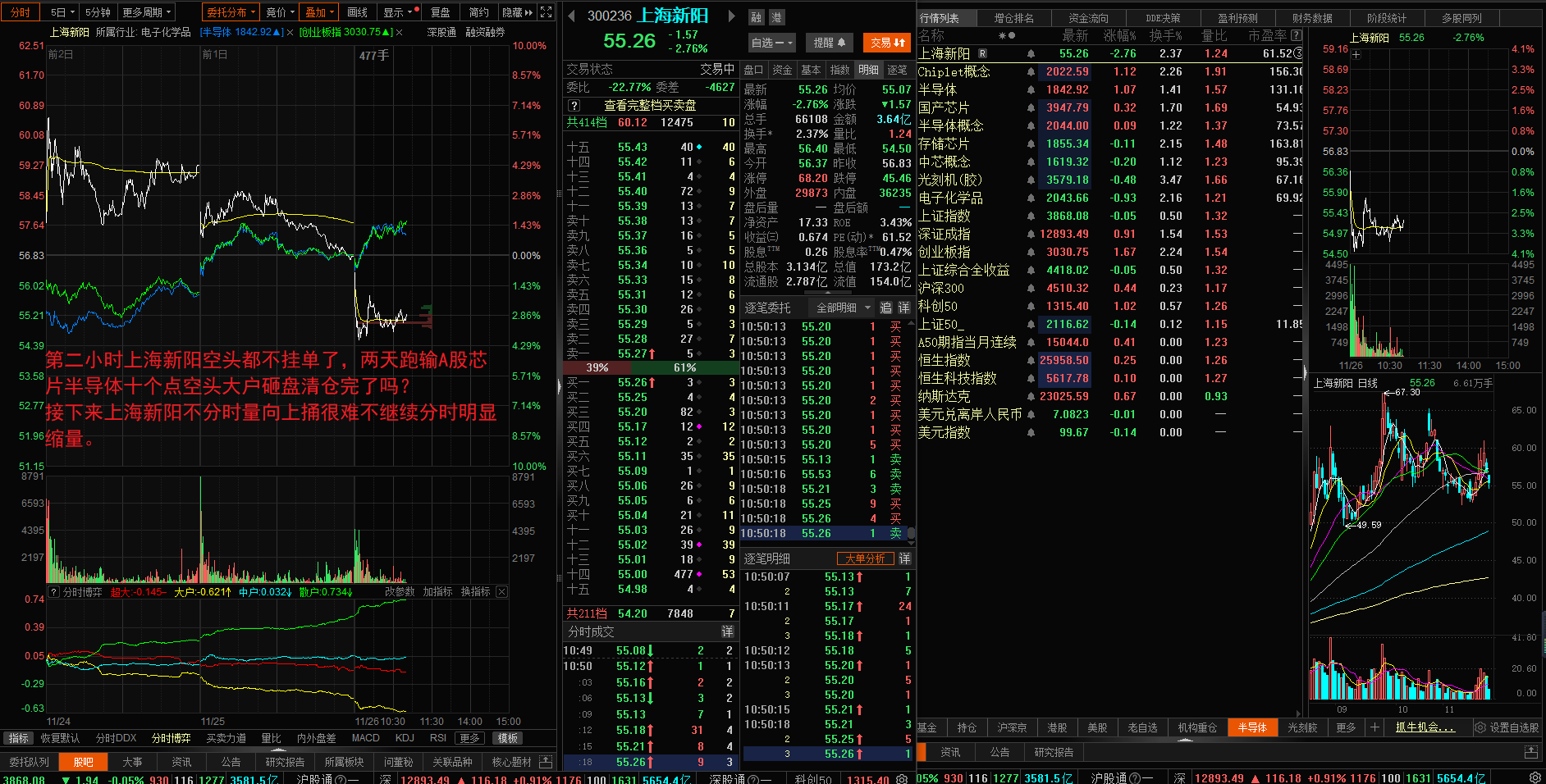Remove the 创业板指 overlay index

399,33
